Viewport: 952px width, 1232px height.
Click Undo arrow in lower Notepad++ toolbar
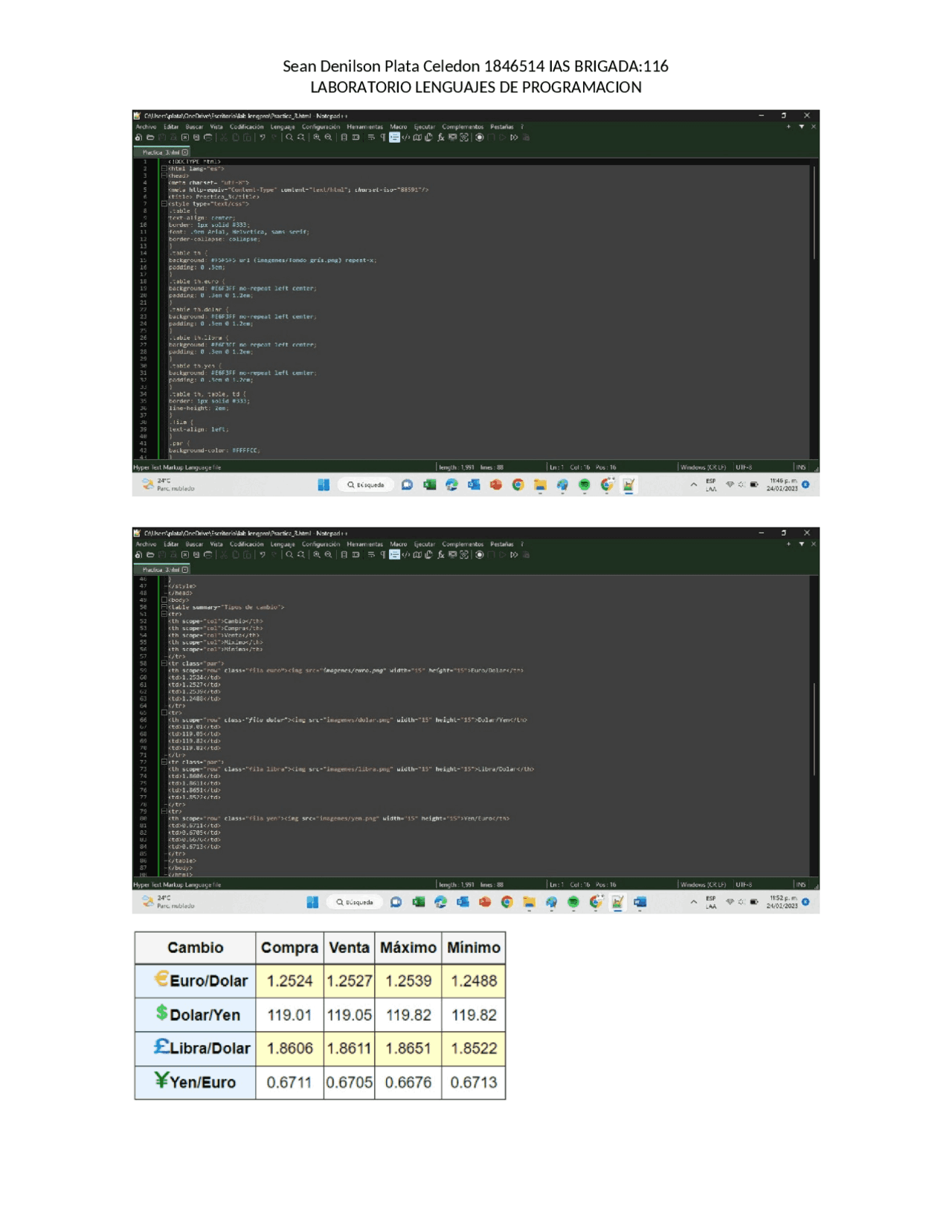point(263,555)
